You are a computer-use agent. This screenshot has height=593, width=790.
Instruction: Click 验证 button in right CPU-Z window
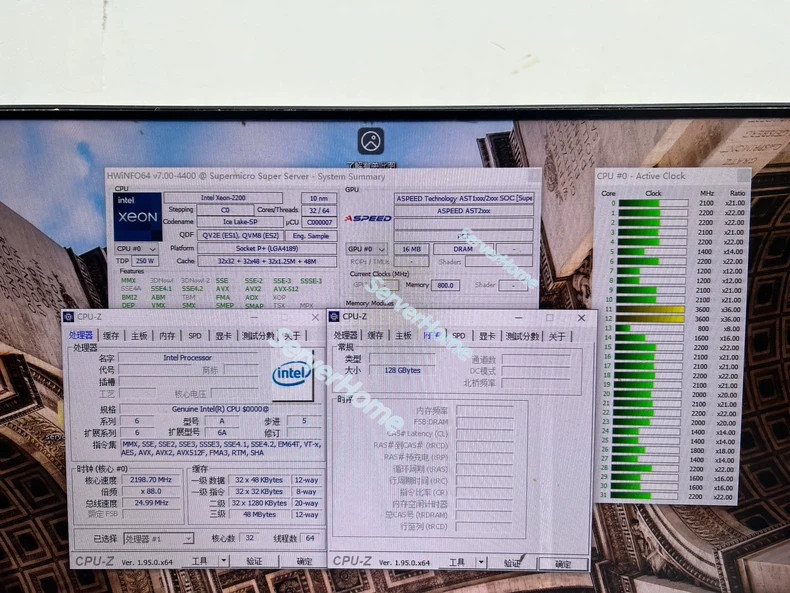tap(511, 563)
